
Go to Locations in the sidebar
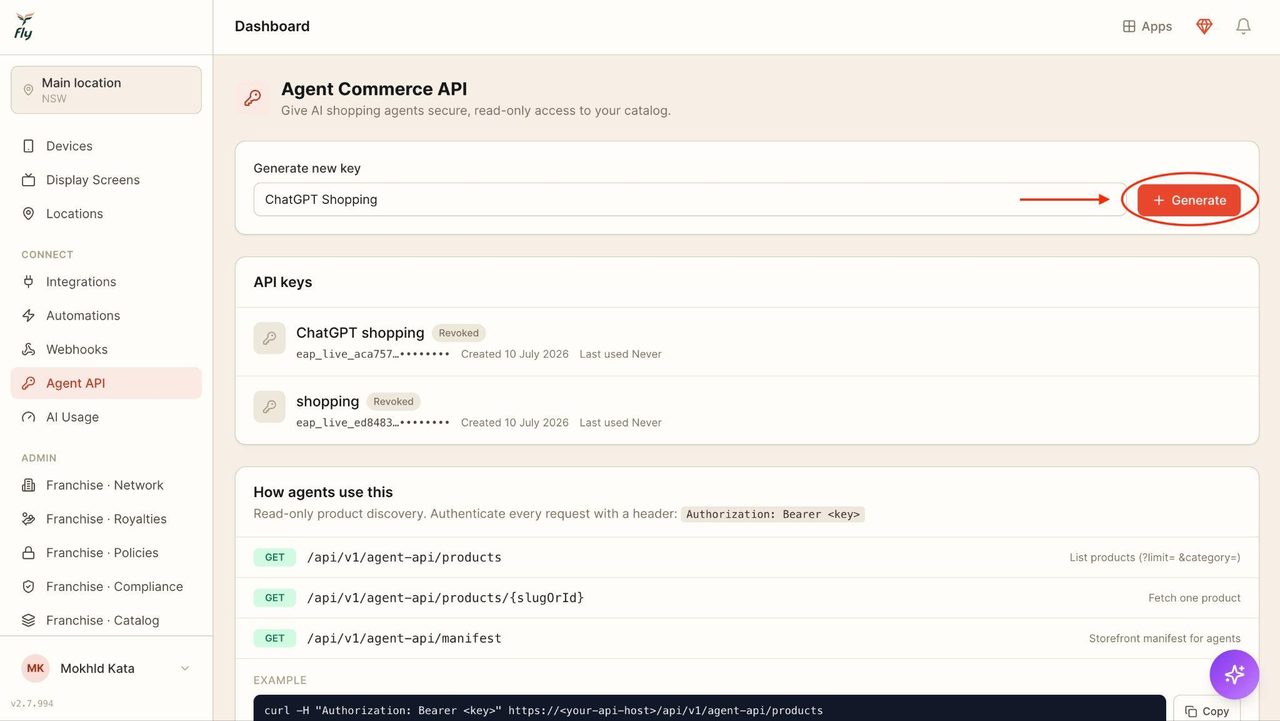pyautogui.click(x=106, y=214)
